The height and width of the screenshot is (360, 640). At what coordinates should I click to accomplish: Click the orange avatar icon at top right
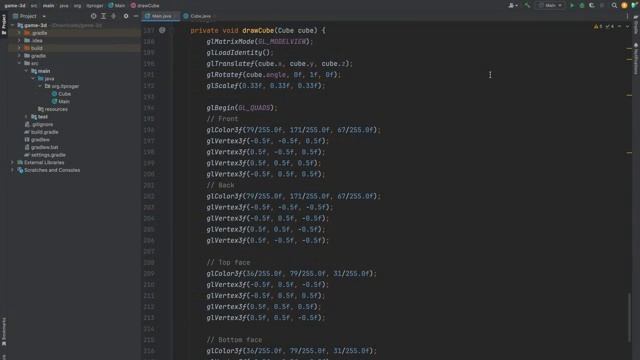pyautogui.click(x=624, y=5)
